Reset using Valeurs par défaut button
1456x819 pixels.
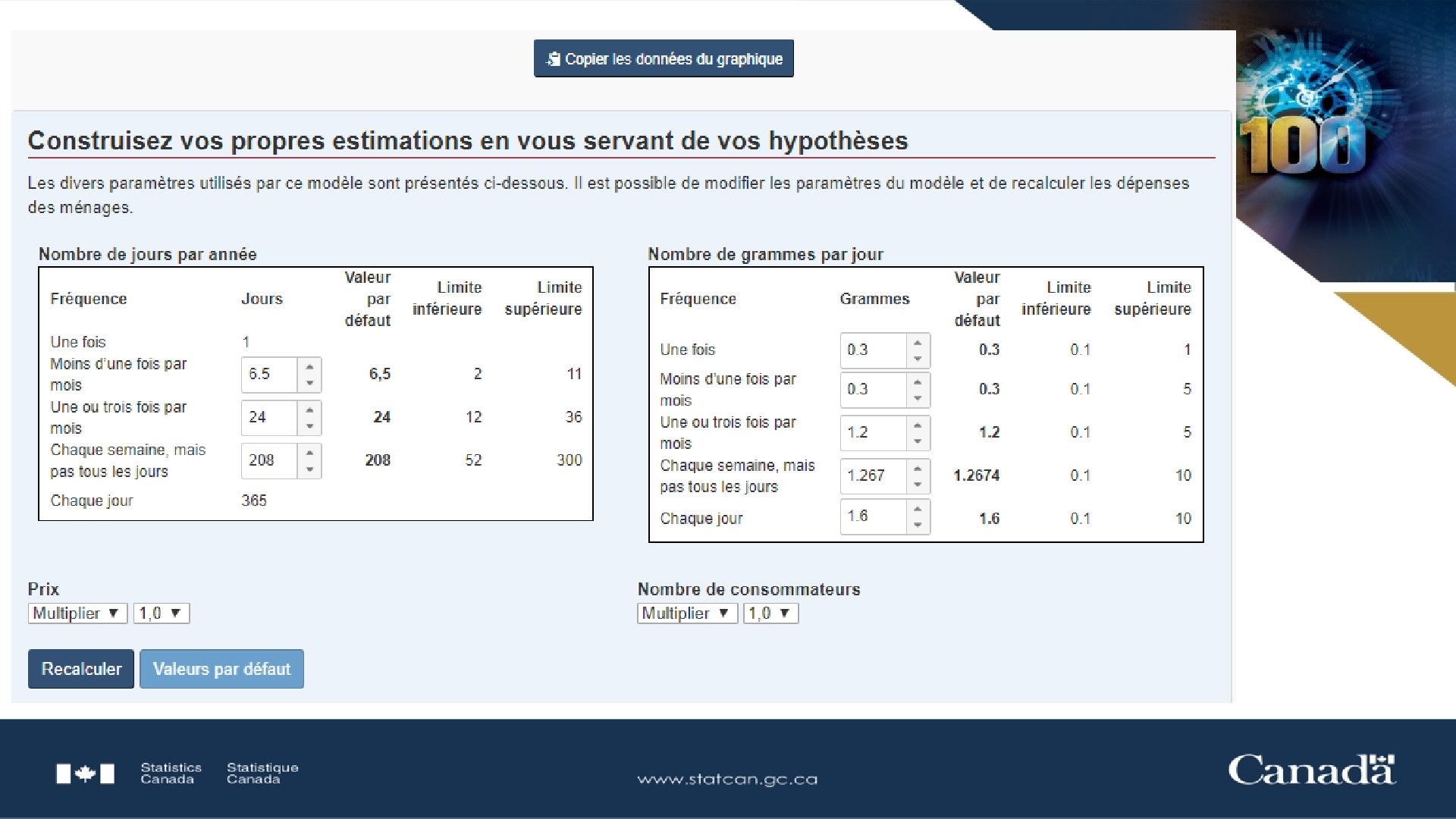221,669
